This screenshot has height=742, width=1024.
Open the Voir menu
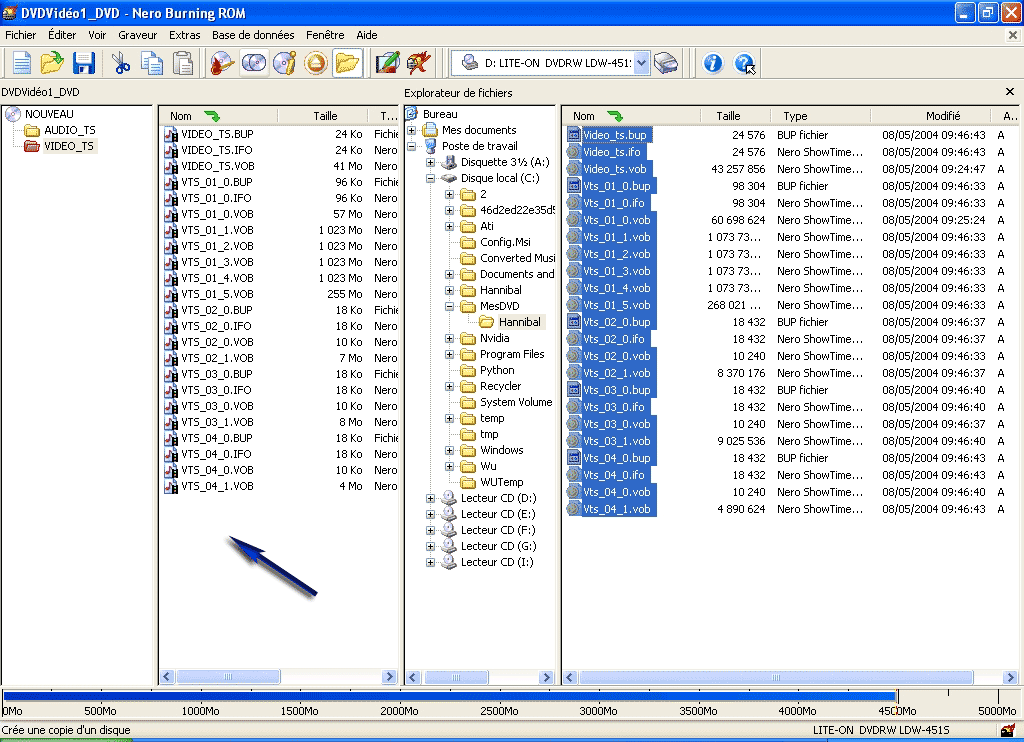point(97,35)
